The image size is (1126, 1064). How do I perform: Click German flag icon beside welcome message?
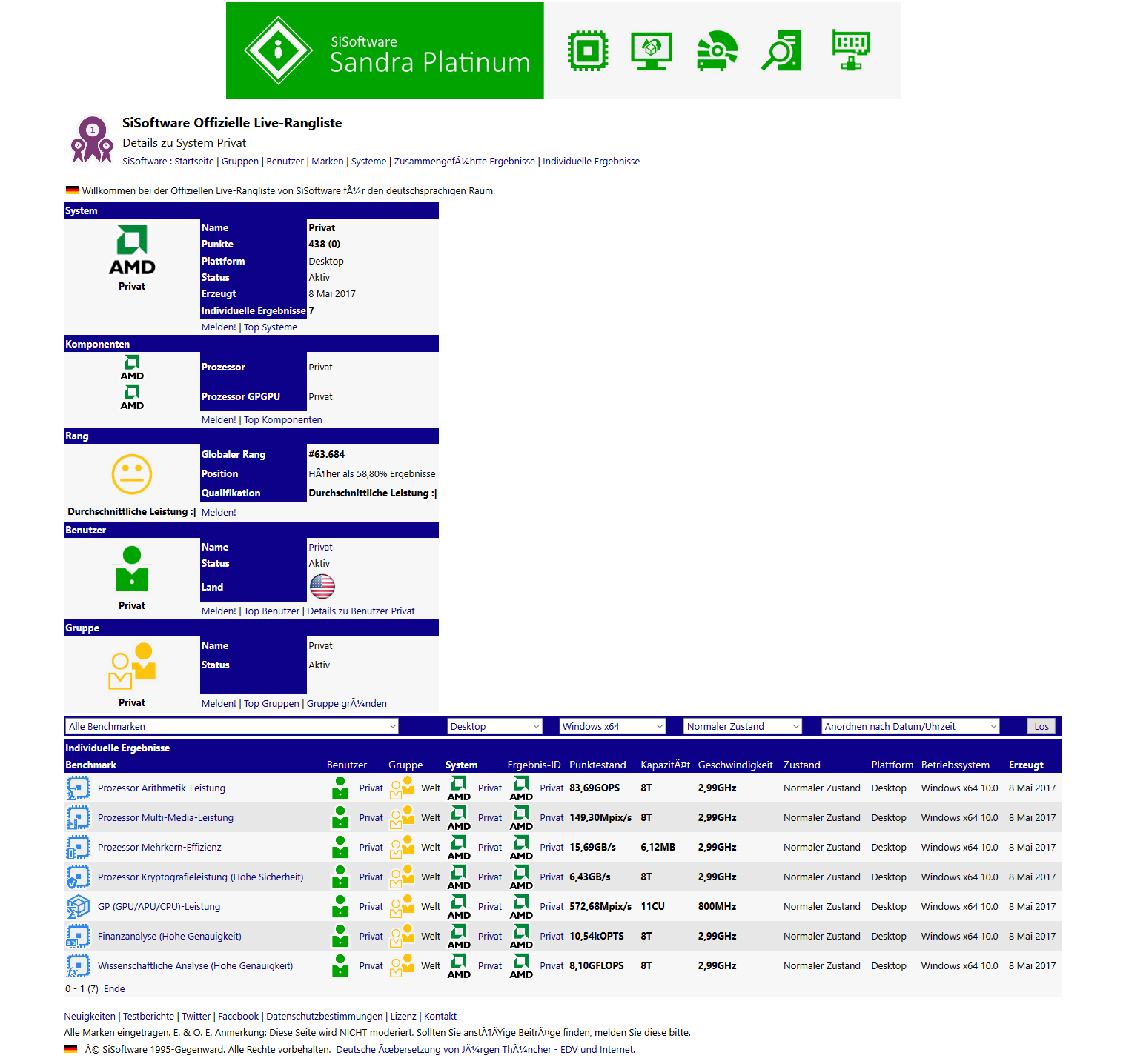point(72,190)
